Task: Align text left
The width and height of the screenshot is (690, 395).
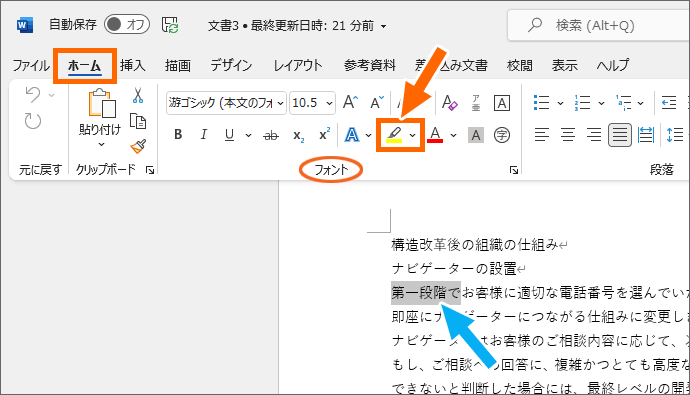Action: (x=541, y=135)
